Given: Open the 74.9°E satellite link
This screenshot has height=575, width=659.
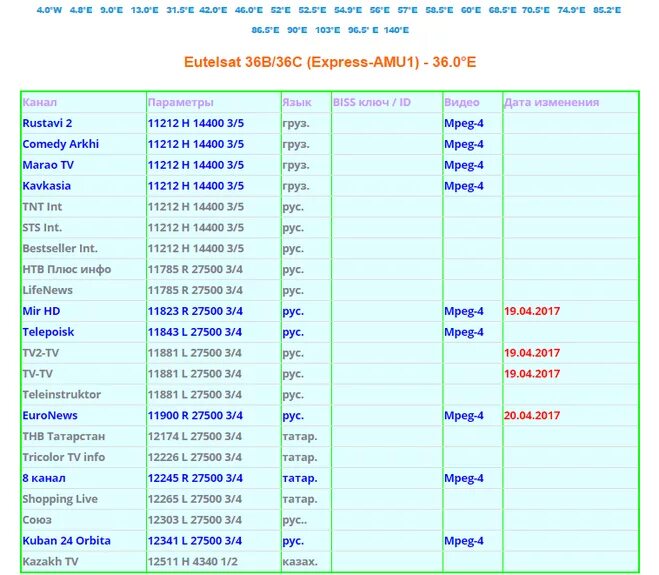Looking at the screenshot, I should tap(571, 10).
